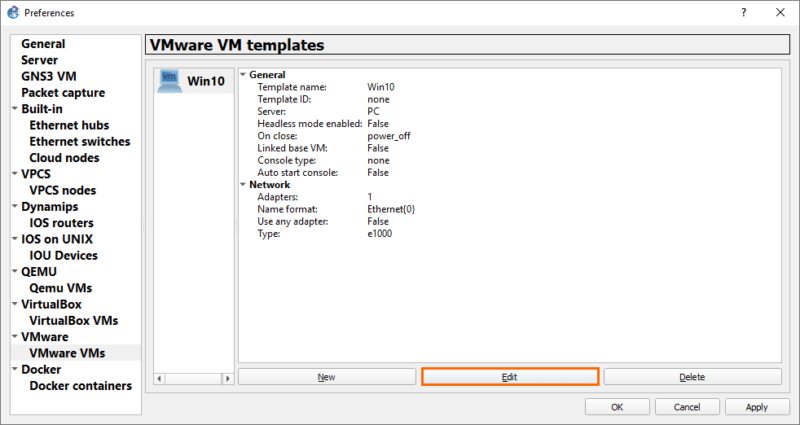Collapse the VirtualBox tree section
This screenshot has width=800, height=425.
point(15,304)
